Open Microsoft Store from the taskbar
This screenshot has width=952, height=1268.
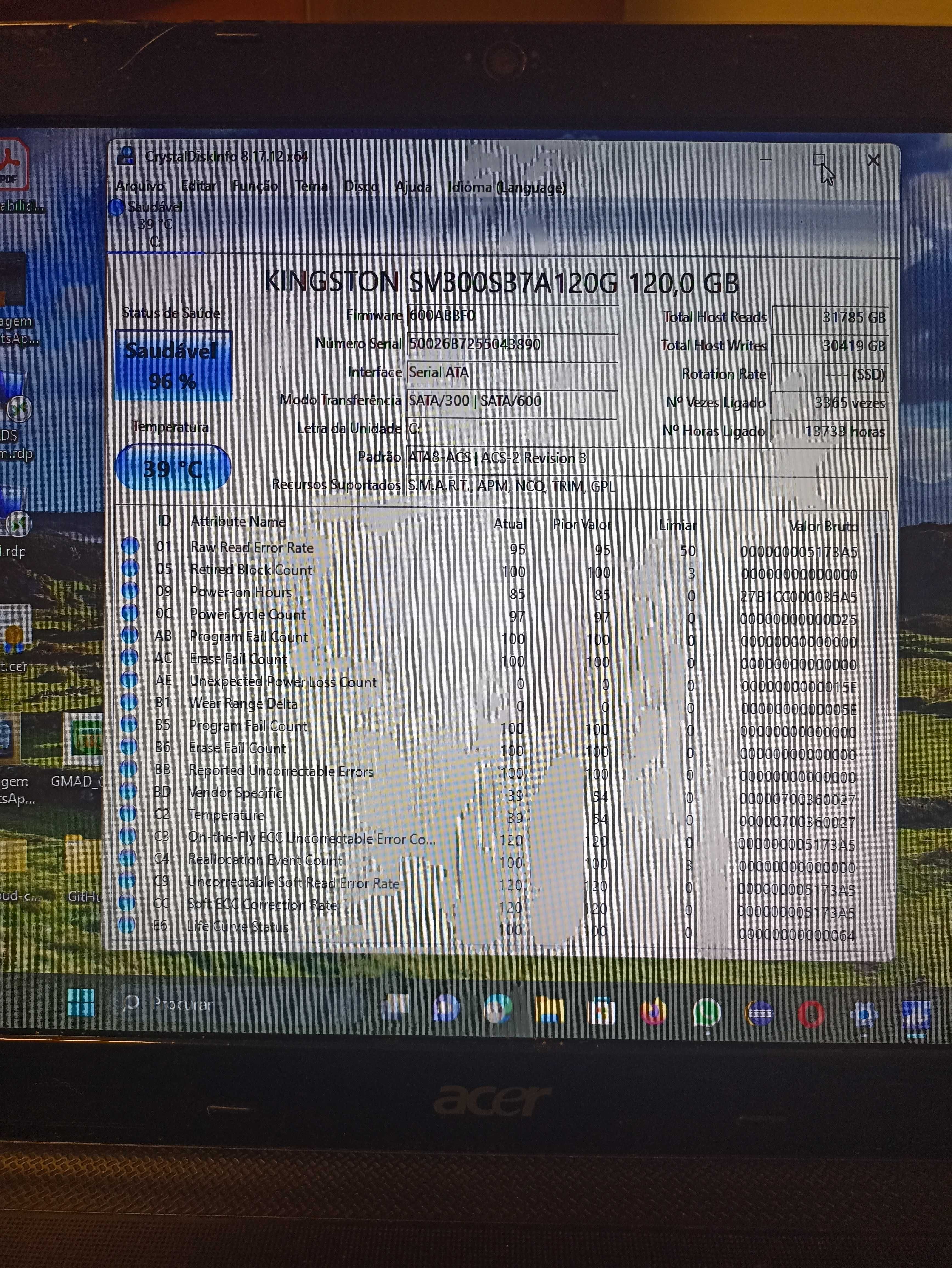(602, 1011)
